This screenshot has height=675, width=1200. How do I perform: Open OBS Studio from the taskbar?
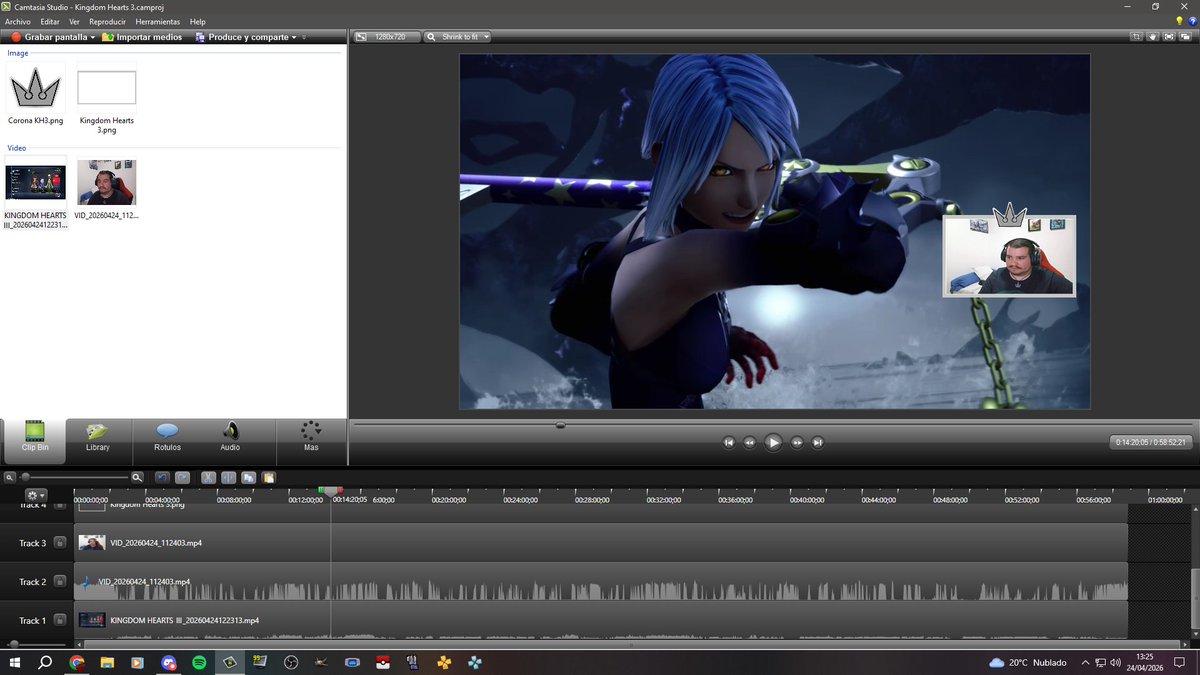tap(290, 662)
